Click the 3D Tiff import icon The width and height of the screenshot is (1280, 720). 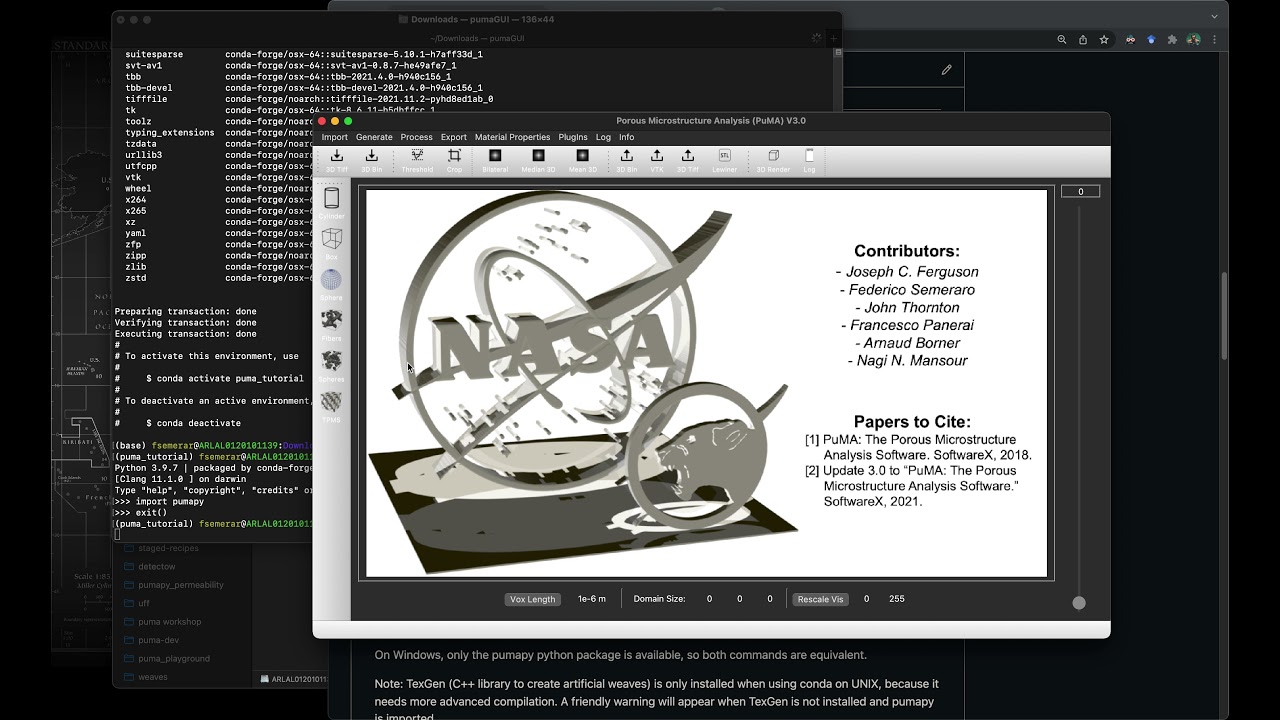click(x=337, y=160)
